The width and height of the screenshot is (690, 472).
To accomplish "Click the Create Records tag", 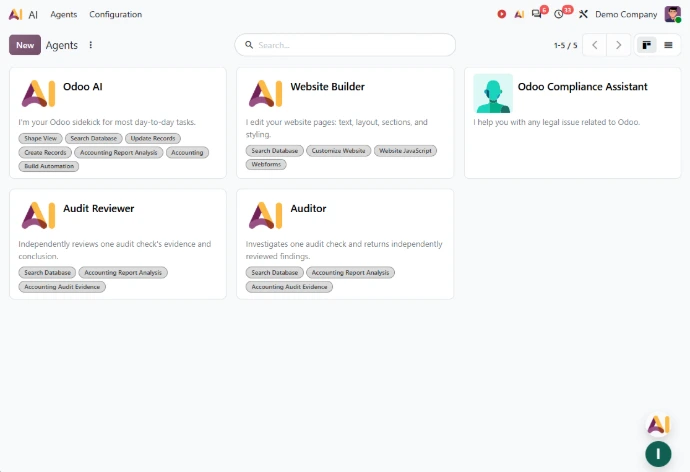I will pos(45,152).
